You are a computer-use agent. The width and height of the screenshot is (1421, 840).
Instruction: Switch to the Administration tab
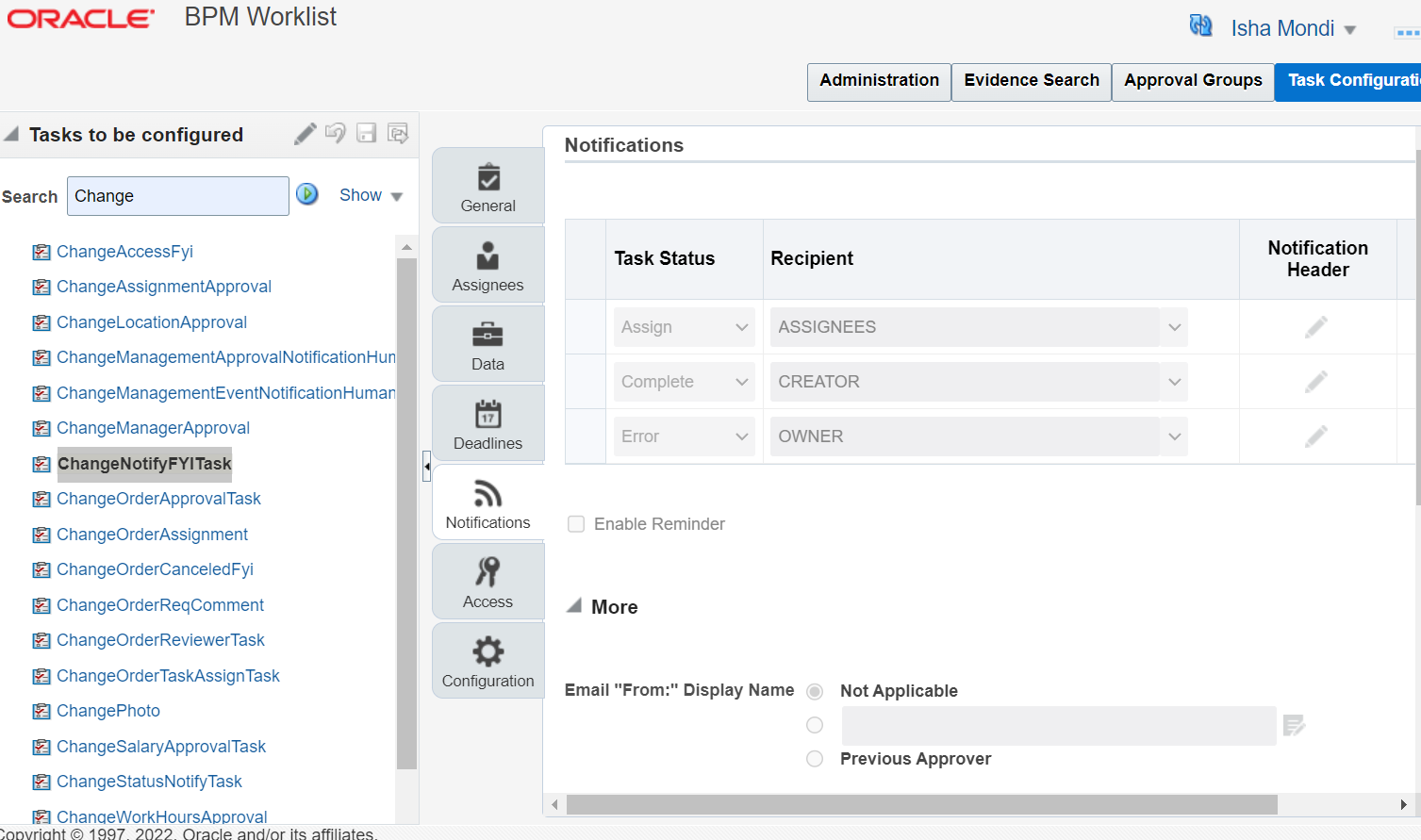(x=878, y=81)
